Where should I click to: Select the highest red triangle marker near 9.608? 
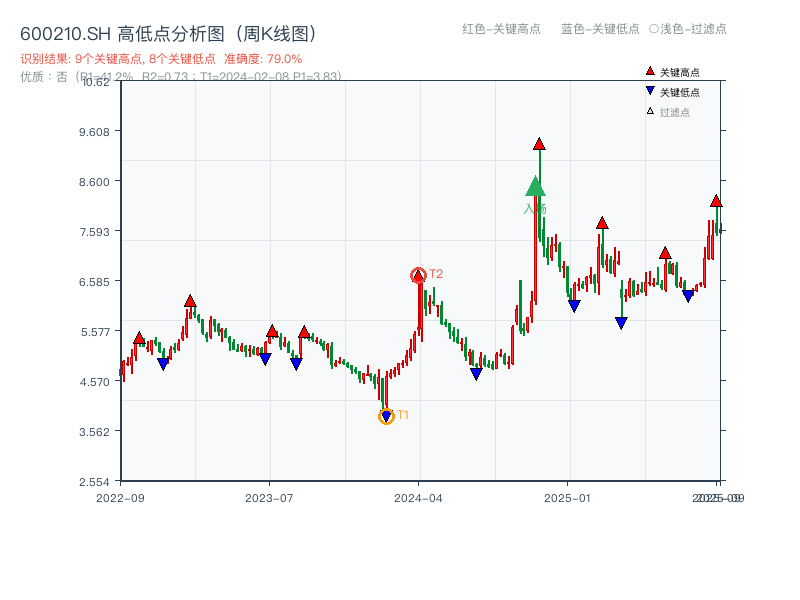tap(538, 144)
